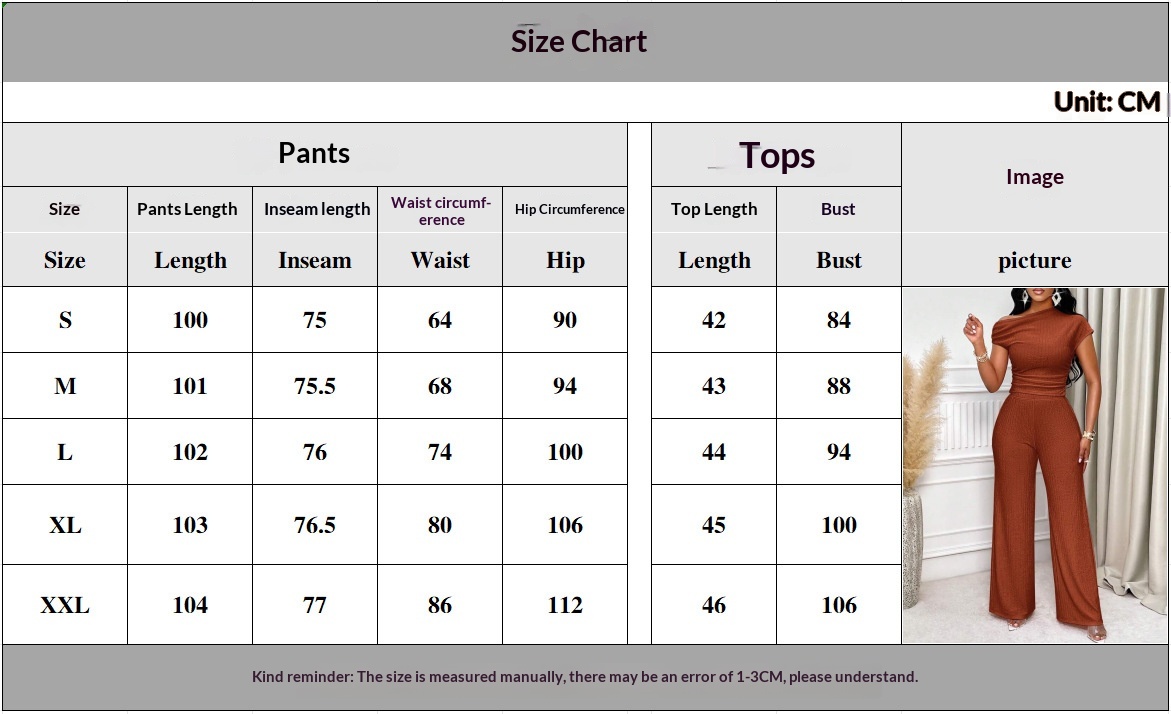Click the 'Top Length' column header
The height and width of the screenshot is (714, 1171).
[x=714, y=209]
